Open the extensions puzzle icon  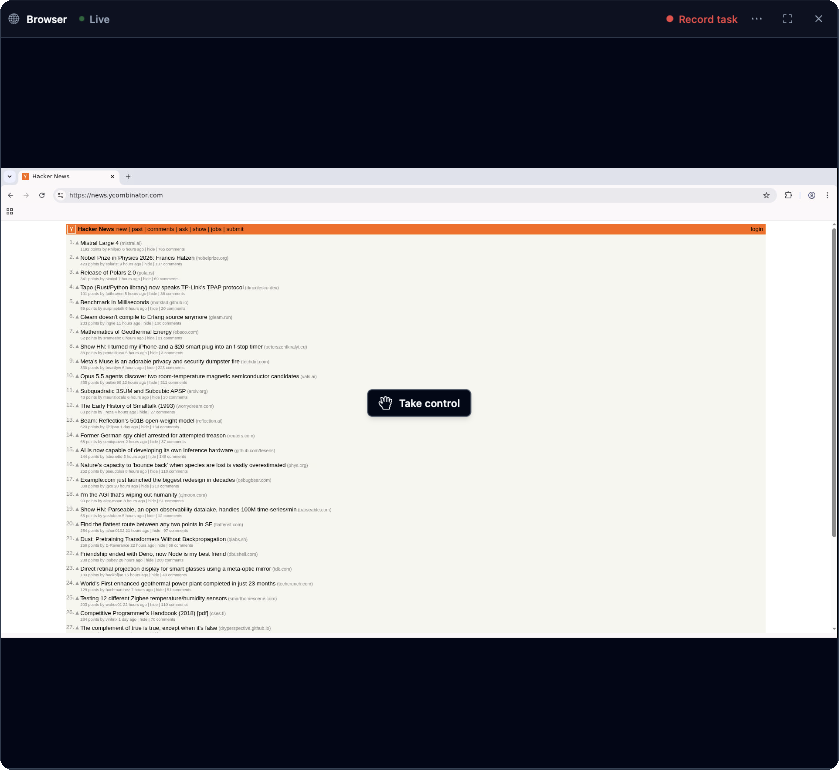point(788,195)
